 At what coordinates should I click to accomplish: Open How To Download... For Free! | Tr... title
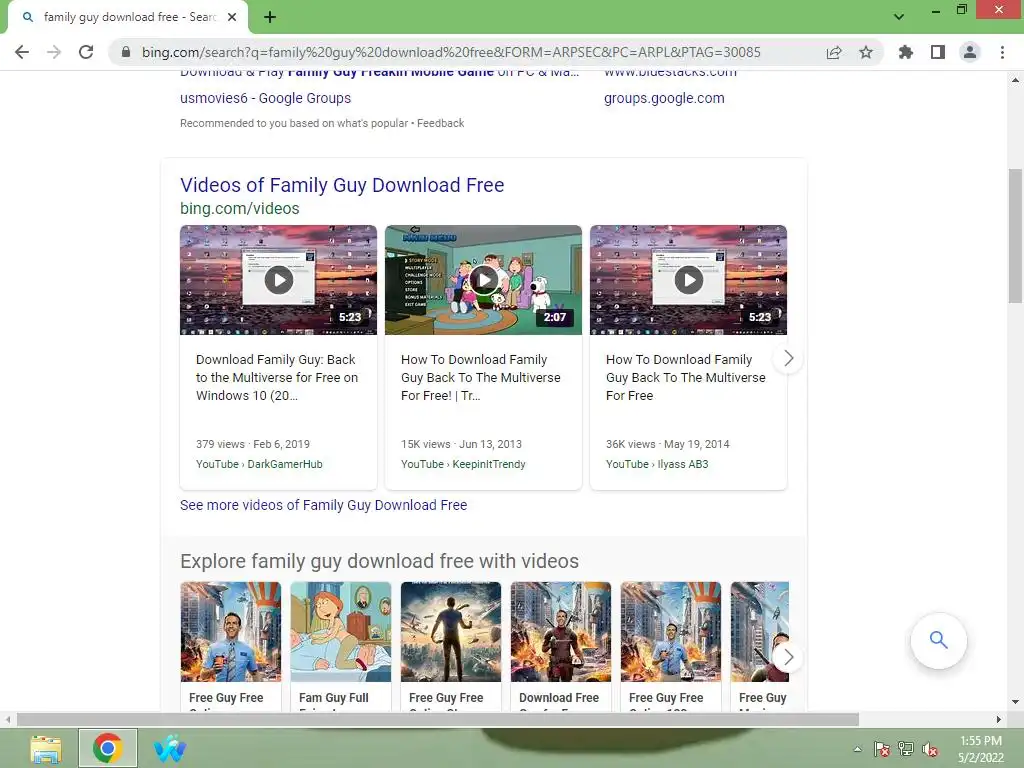click(481, 377)
